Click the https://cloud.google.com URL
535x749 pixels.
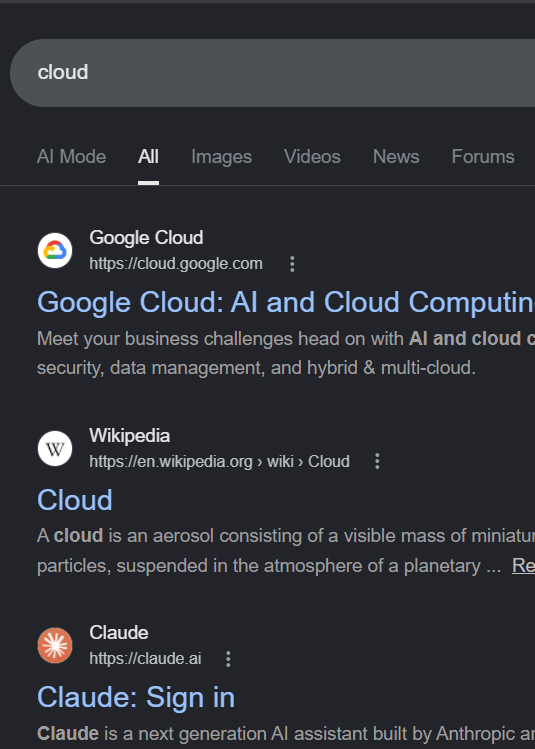[176, 264]
